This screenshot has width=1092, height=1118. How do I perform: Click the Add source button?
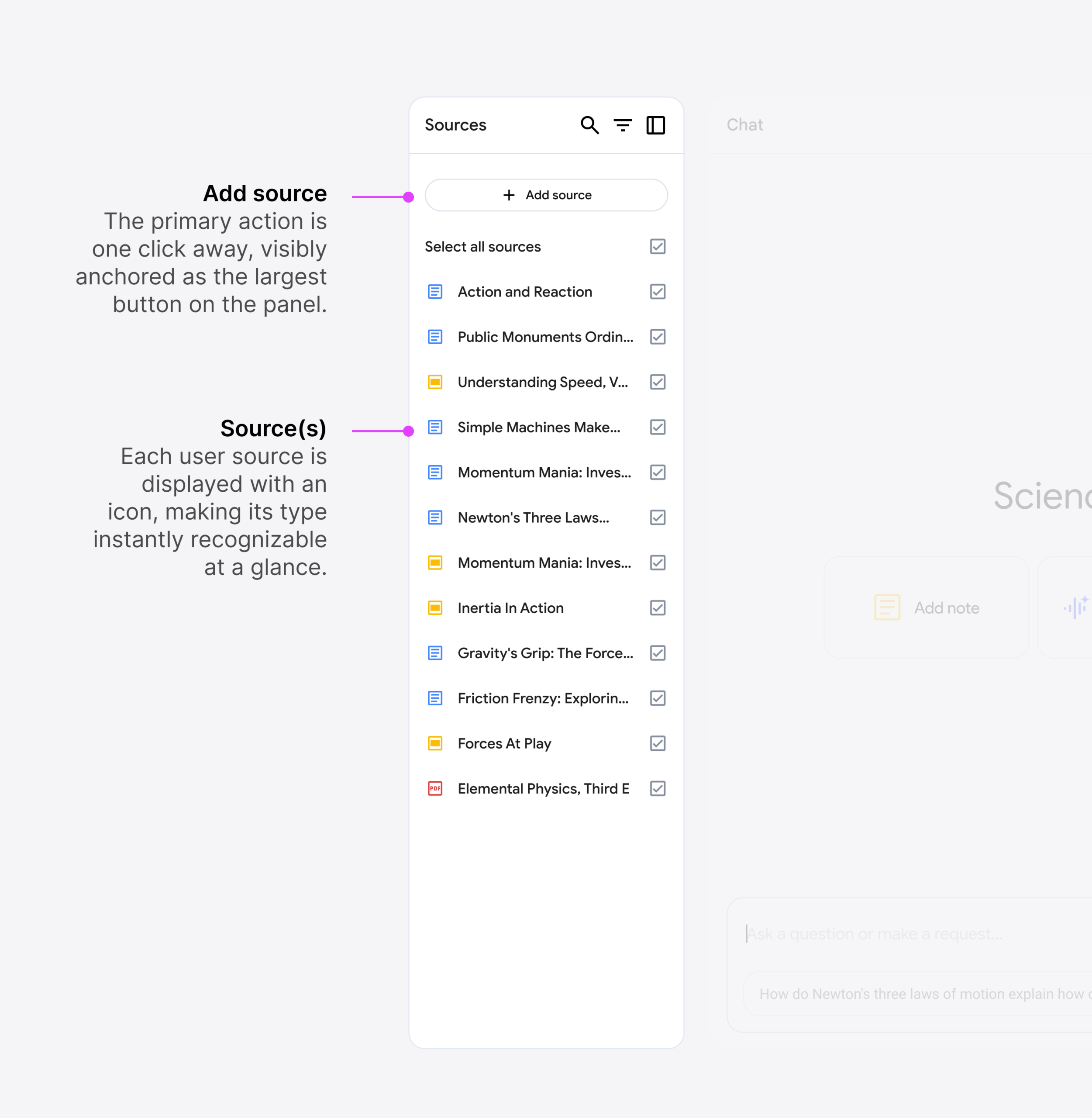tap(546, 195)
